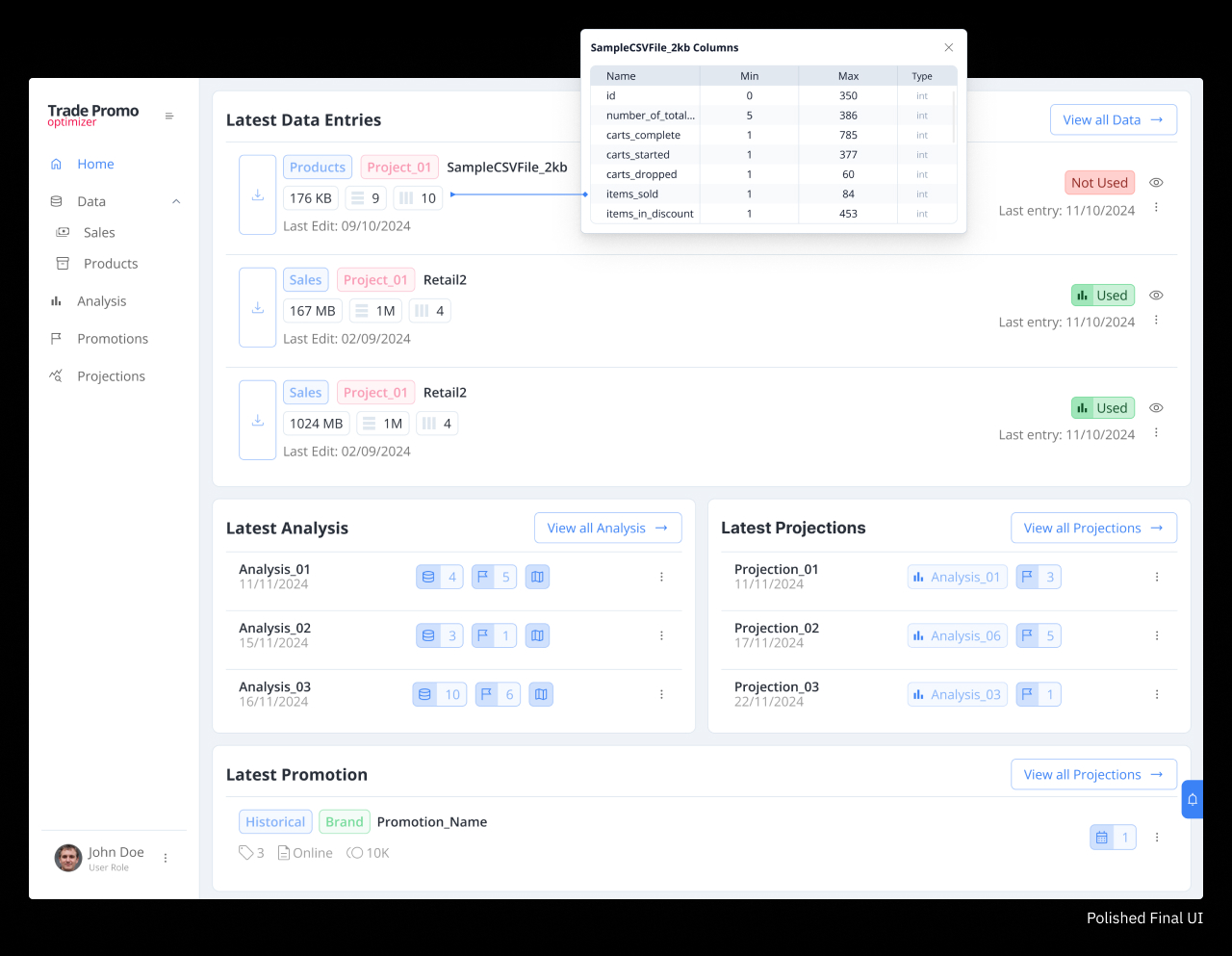Click the columns popup table scrollbar
The height and width of the screenshot is (956, 1232).
click(x=954, y=117)
